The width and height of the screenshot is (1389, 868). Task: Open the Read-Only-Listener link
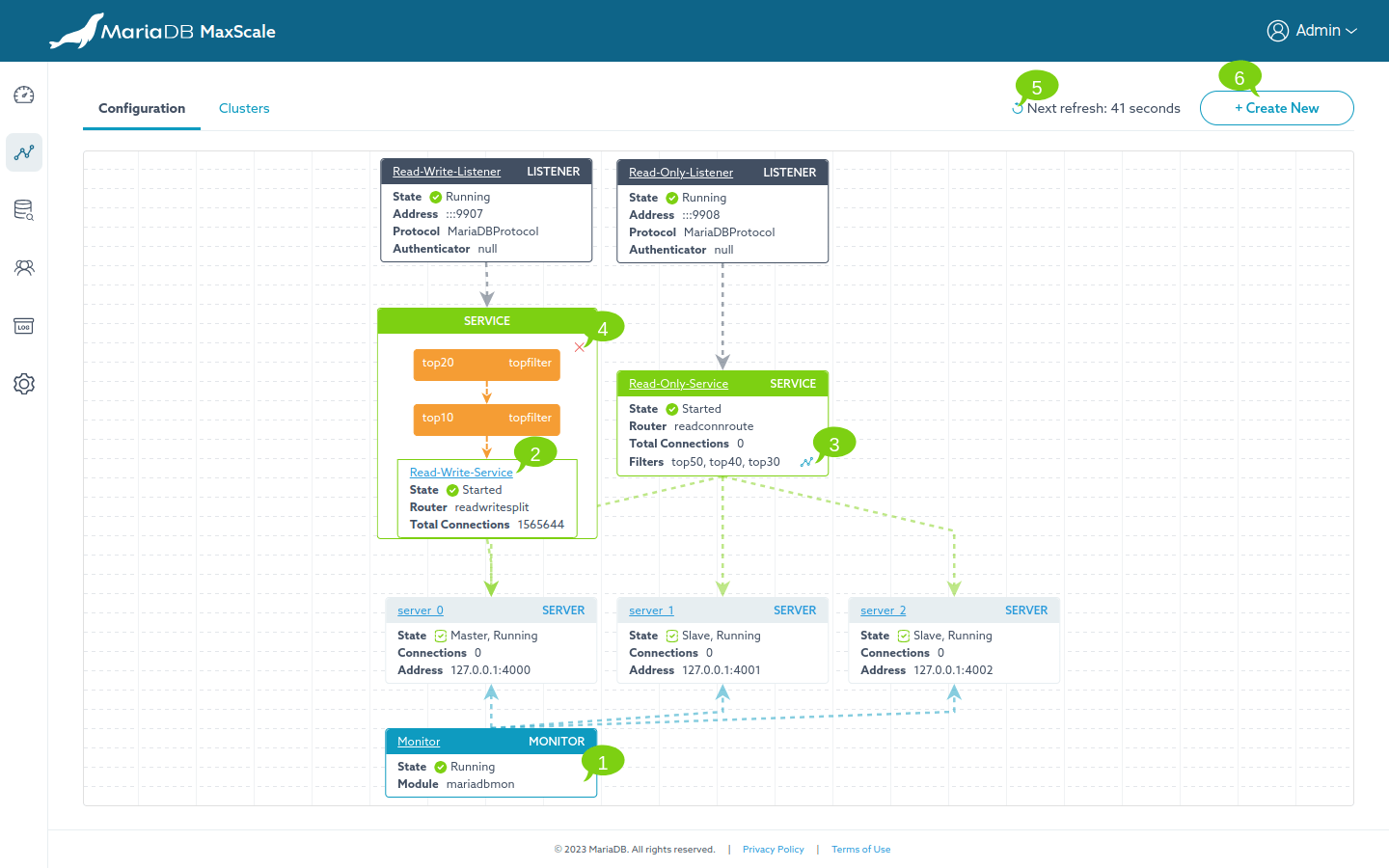[681, 173]
